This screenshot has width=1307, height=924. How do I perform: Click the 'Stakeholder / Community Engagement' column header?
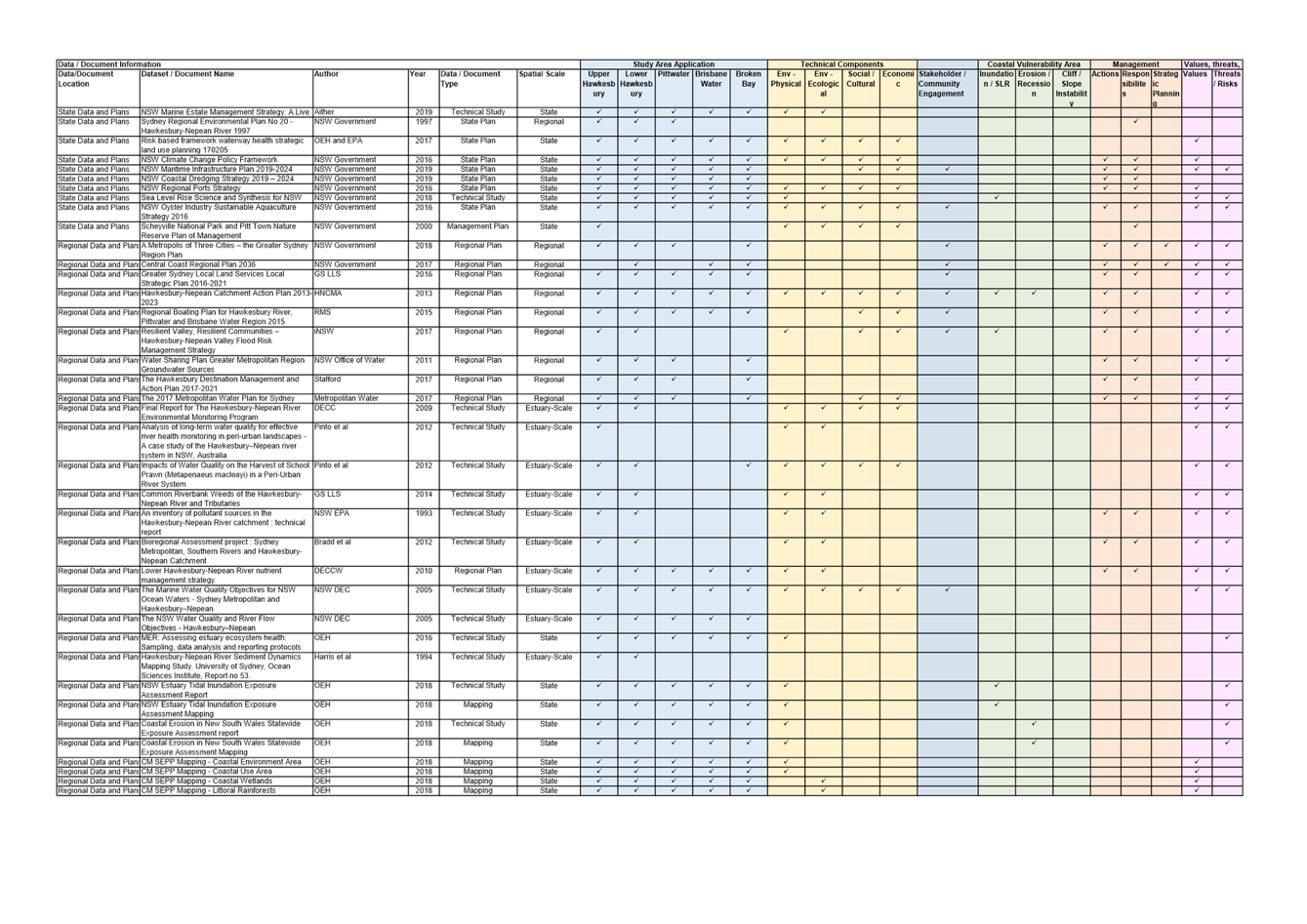(x=947, y=88)
